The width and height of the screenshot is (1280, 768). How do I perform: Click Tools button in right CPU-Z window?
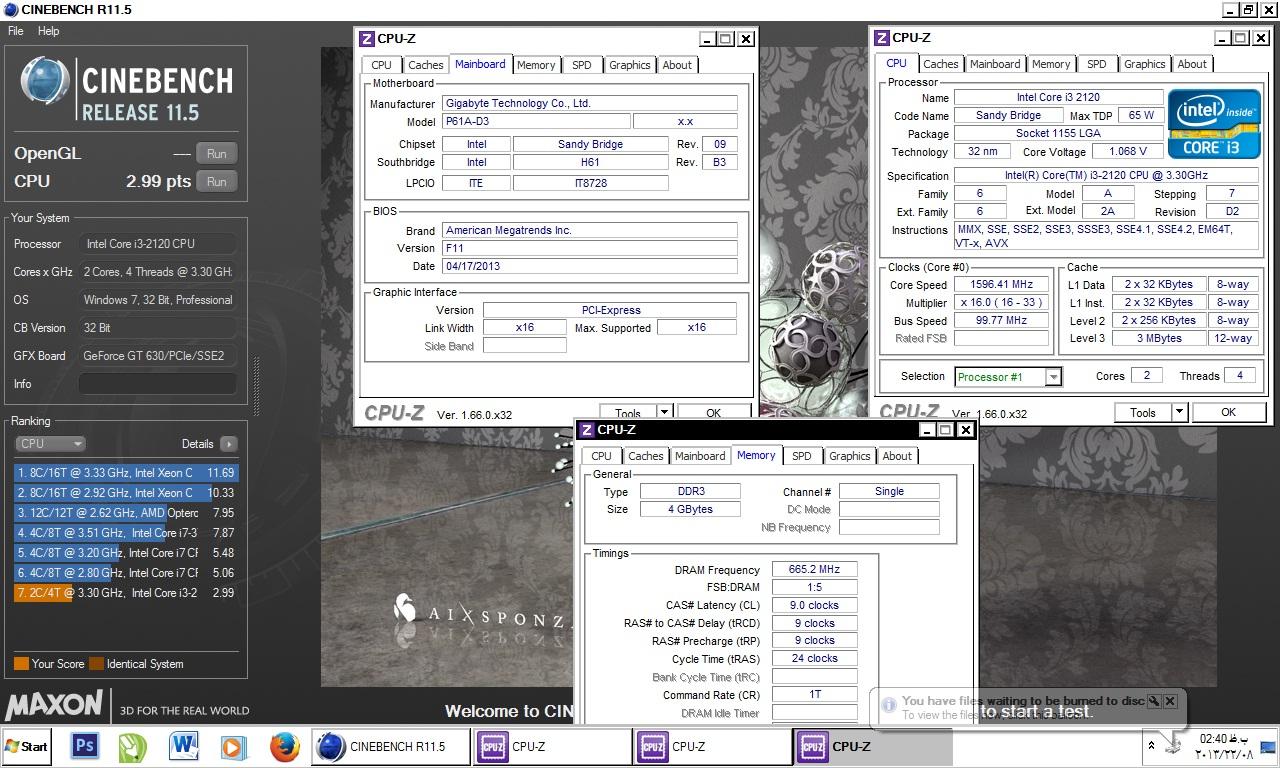click(1143, 412)
